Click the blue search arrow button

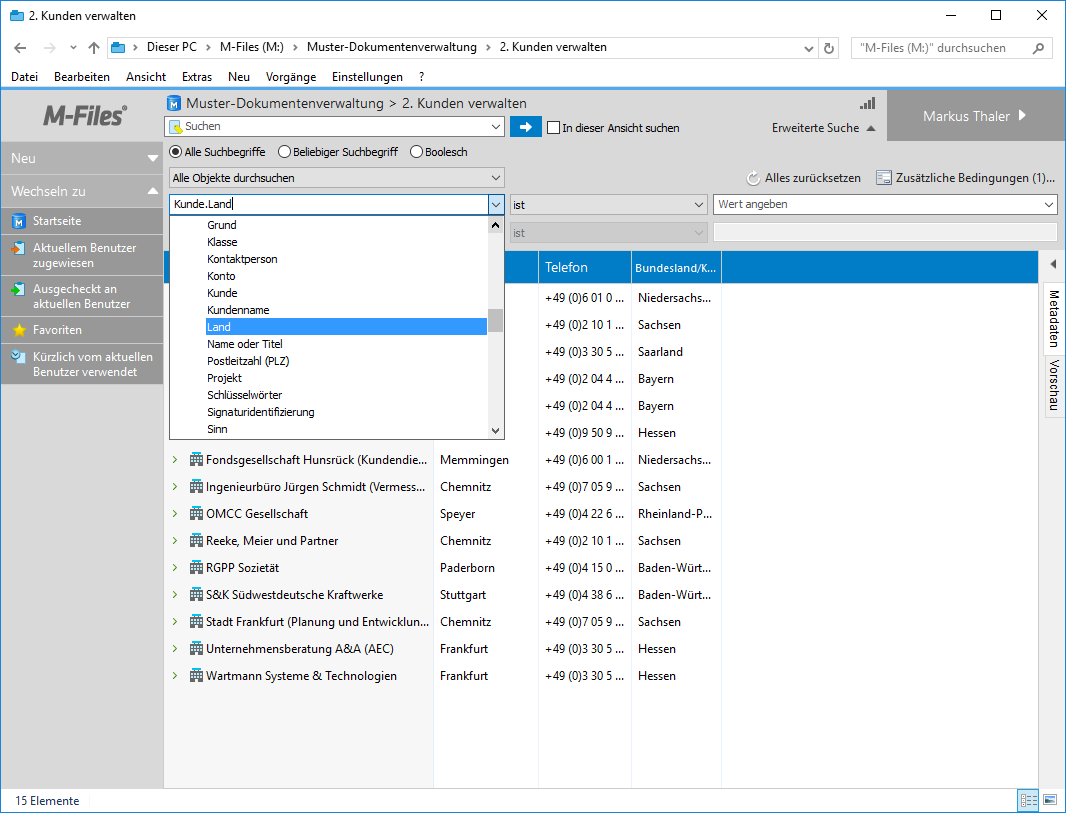525,127
